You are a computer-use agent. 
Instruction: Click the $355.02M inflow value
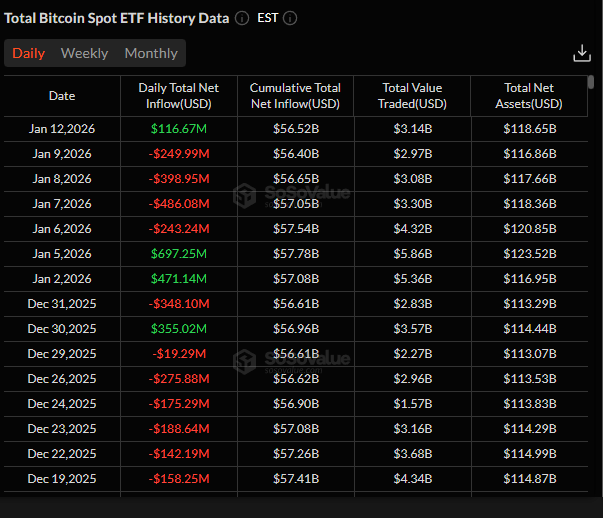coord(179,329)
